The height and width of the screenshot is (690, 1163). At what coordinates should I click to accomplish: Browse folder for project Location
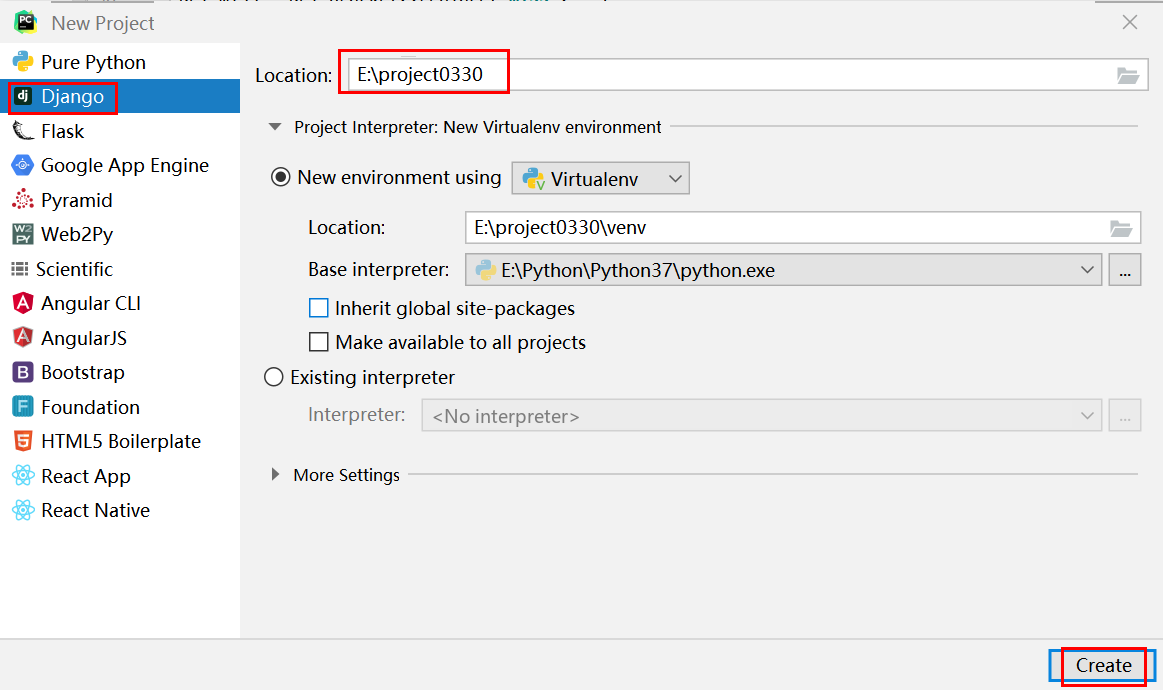coord(1127,76)
